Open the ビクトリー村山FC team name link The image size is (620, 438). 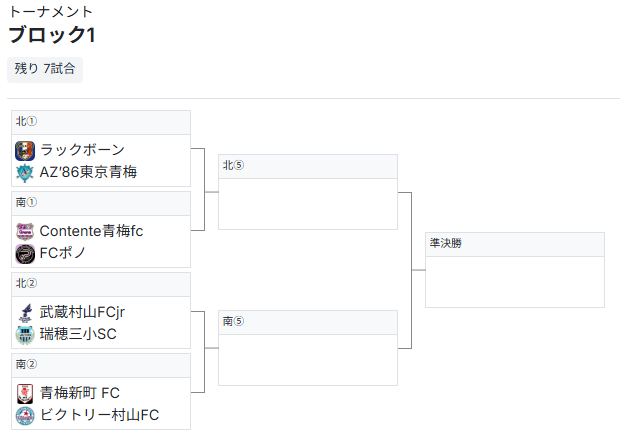(x=99, y=415)
